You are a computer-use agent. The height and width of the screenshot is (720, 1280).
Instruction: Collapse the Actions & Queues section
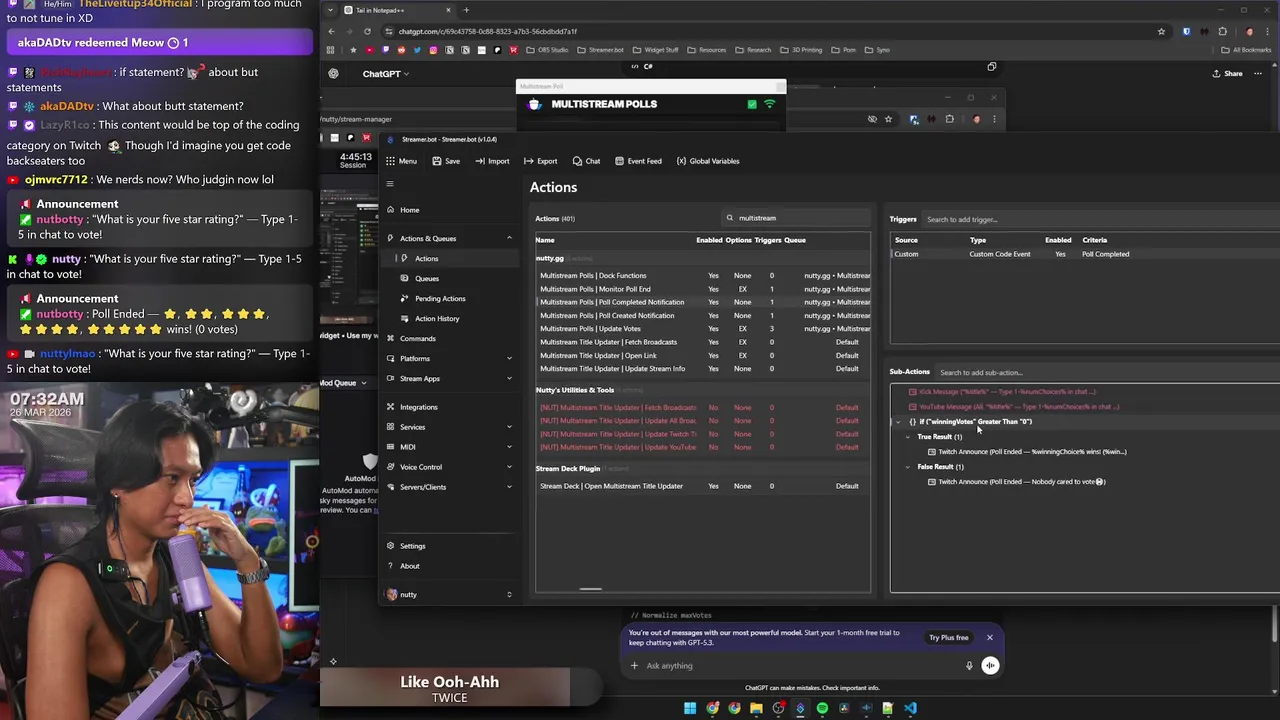509,238
